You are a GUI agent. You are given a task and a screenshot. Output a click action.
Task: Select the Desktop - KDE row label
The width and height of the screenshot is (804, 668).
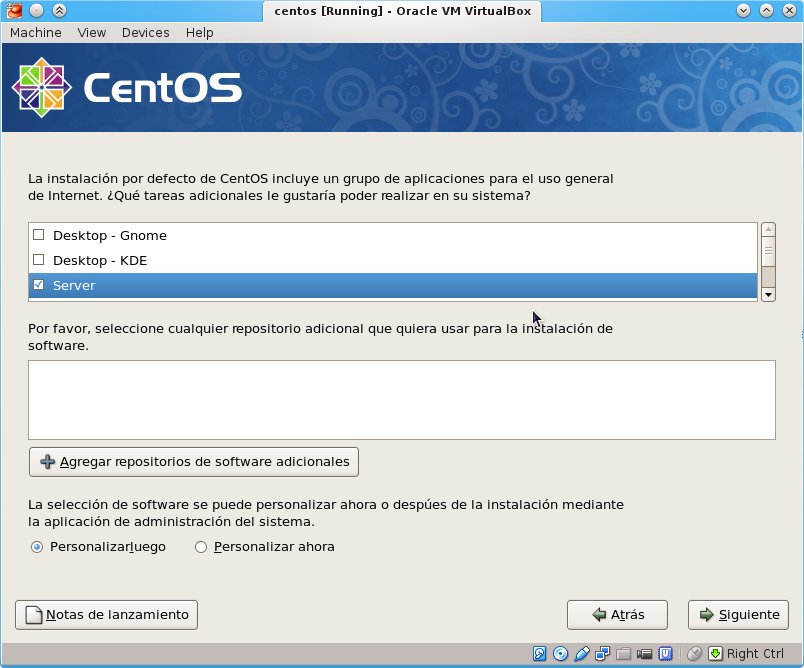tap(100, 260)
